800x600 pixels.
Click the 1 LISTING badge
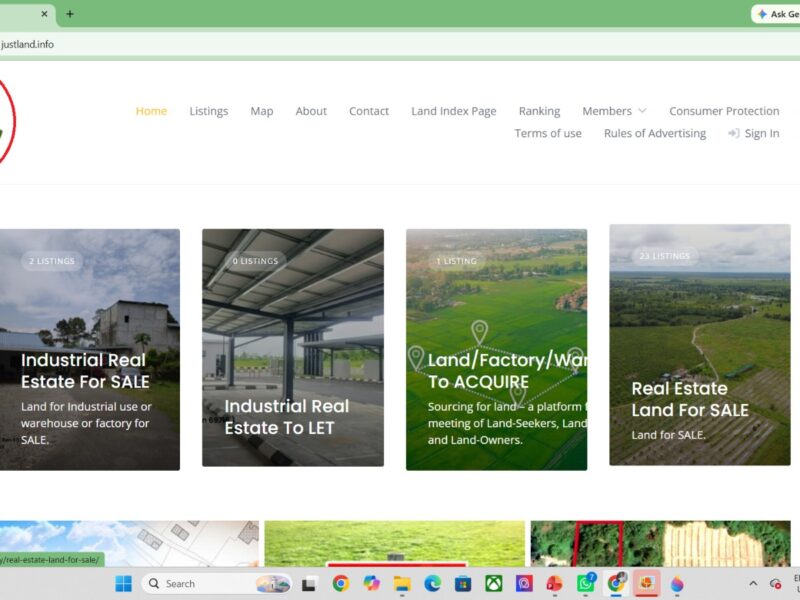(x=457, y=261)
